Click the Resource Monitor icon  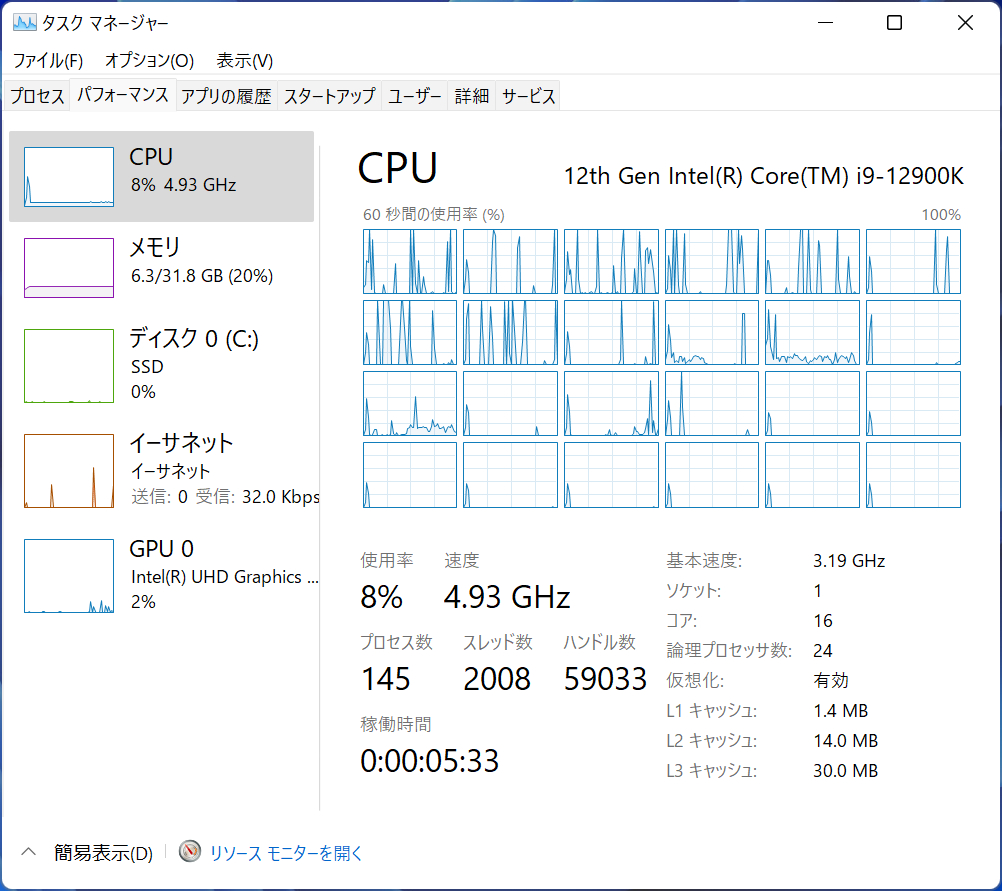point(190,852)
